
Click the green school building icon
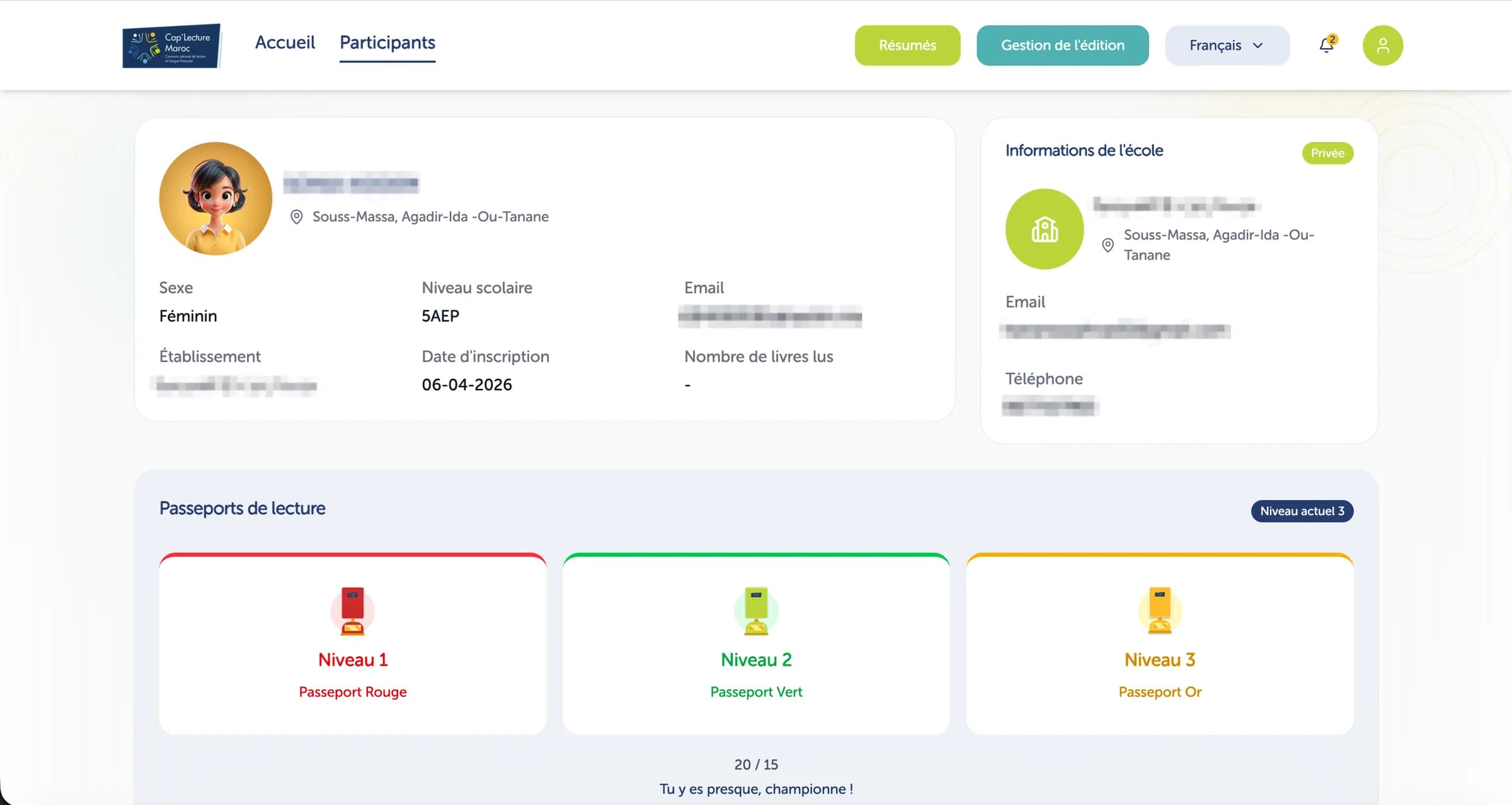point(1045,229)
